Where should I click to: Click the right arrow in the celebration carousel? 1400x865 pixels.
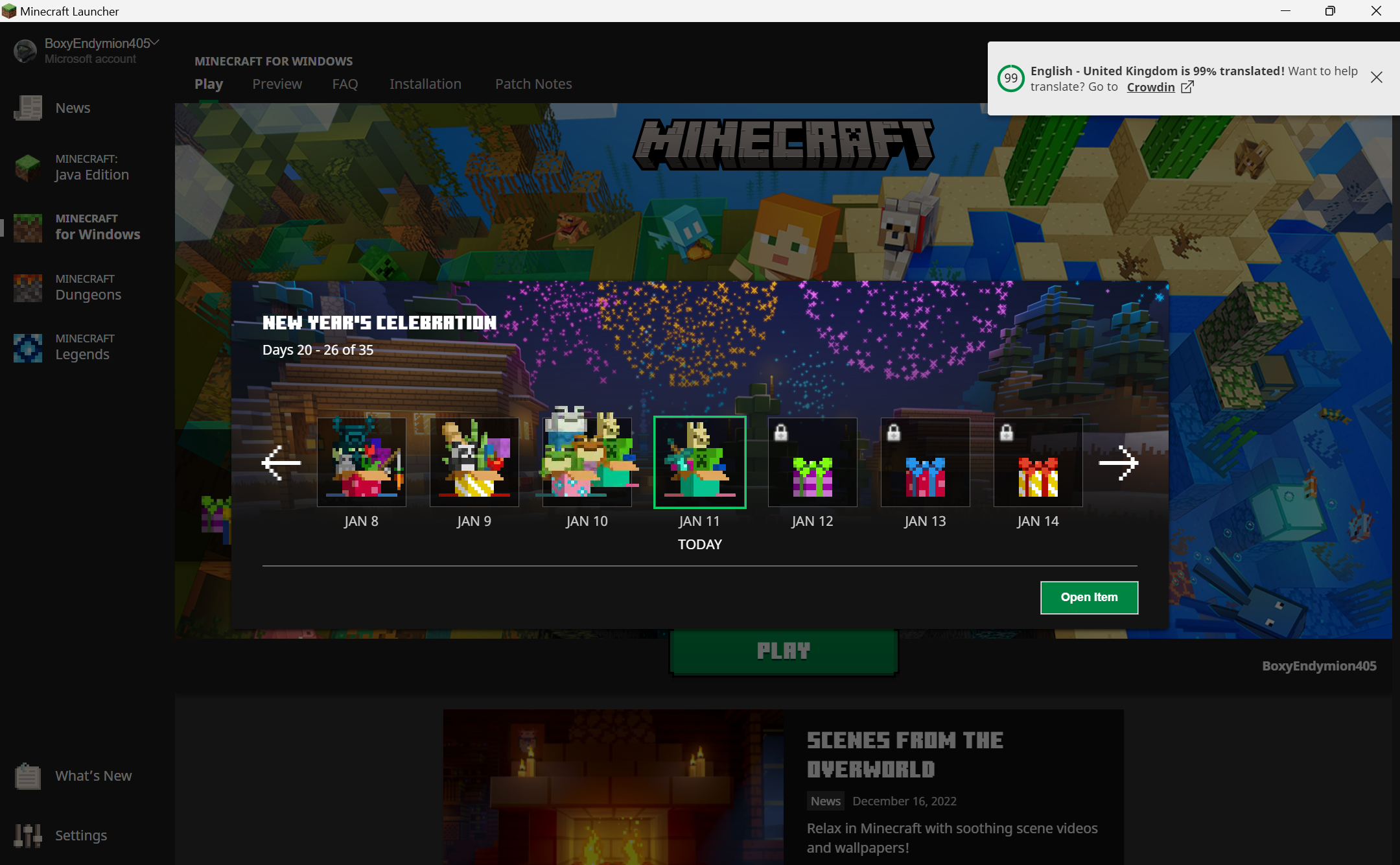(1119, 462)
